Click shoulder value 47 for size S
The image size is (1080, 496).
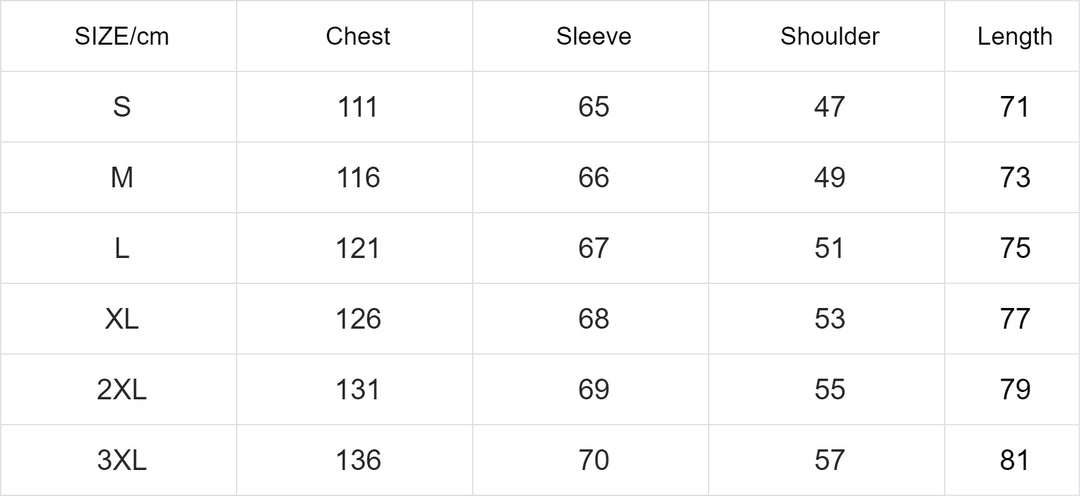tap(830, 107)
